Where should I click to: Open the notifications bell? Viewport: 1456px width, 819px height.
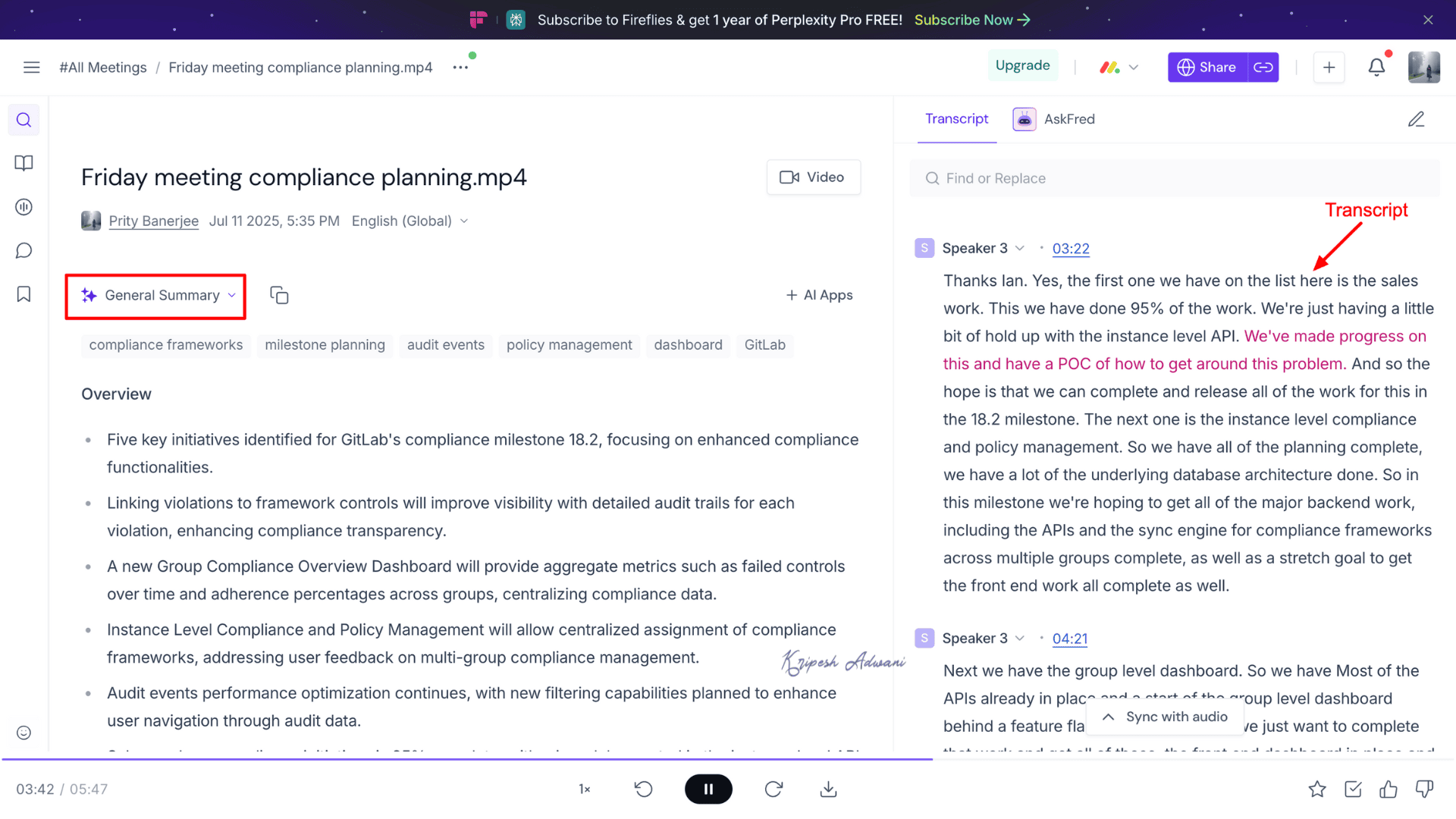pos(1376,67)
